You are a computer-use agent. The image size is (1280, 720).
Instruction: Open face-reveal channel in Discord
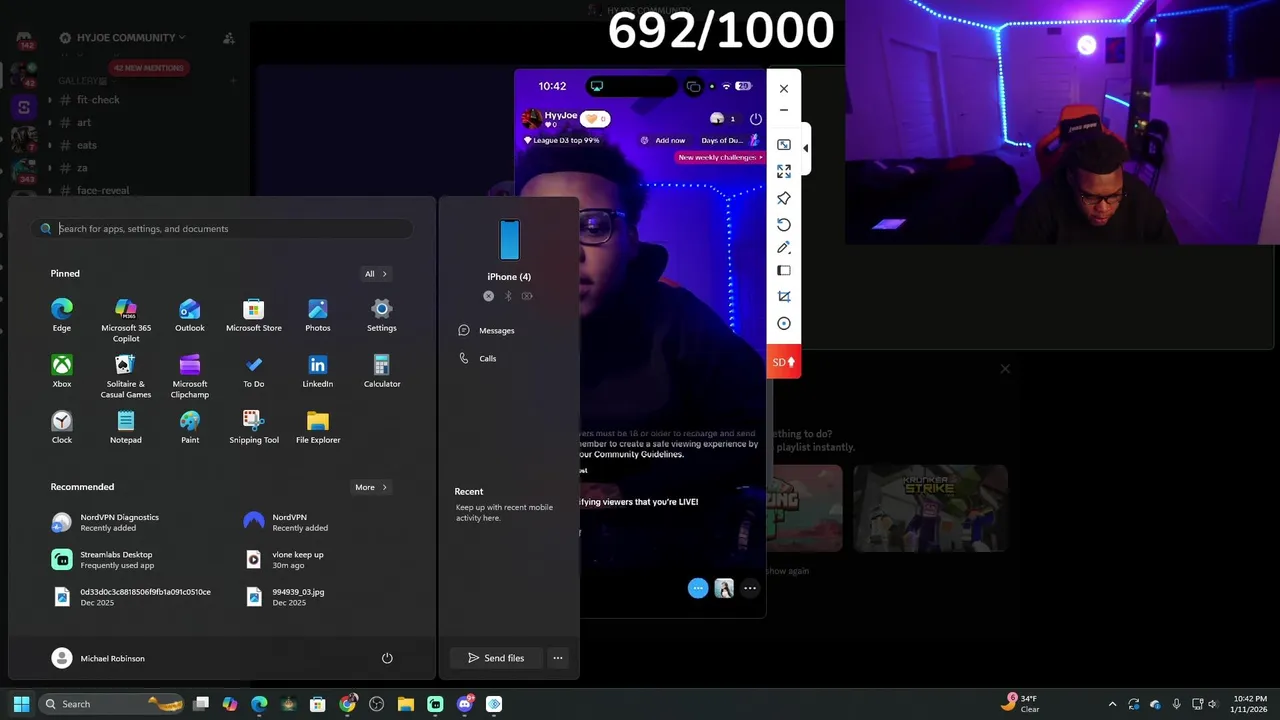[102, 190]
